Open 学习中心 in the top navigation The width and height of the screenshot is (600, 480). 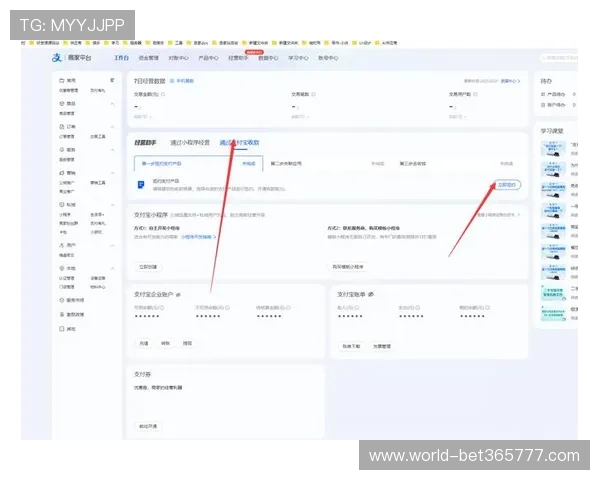point(298,58)
